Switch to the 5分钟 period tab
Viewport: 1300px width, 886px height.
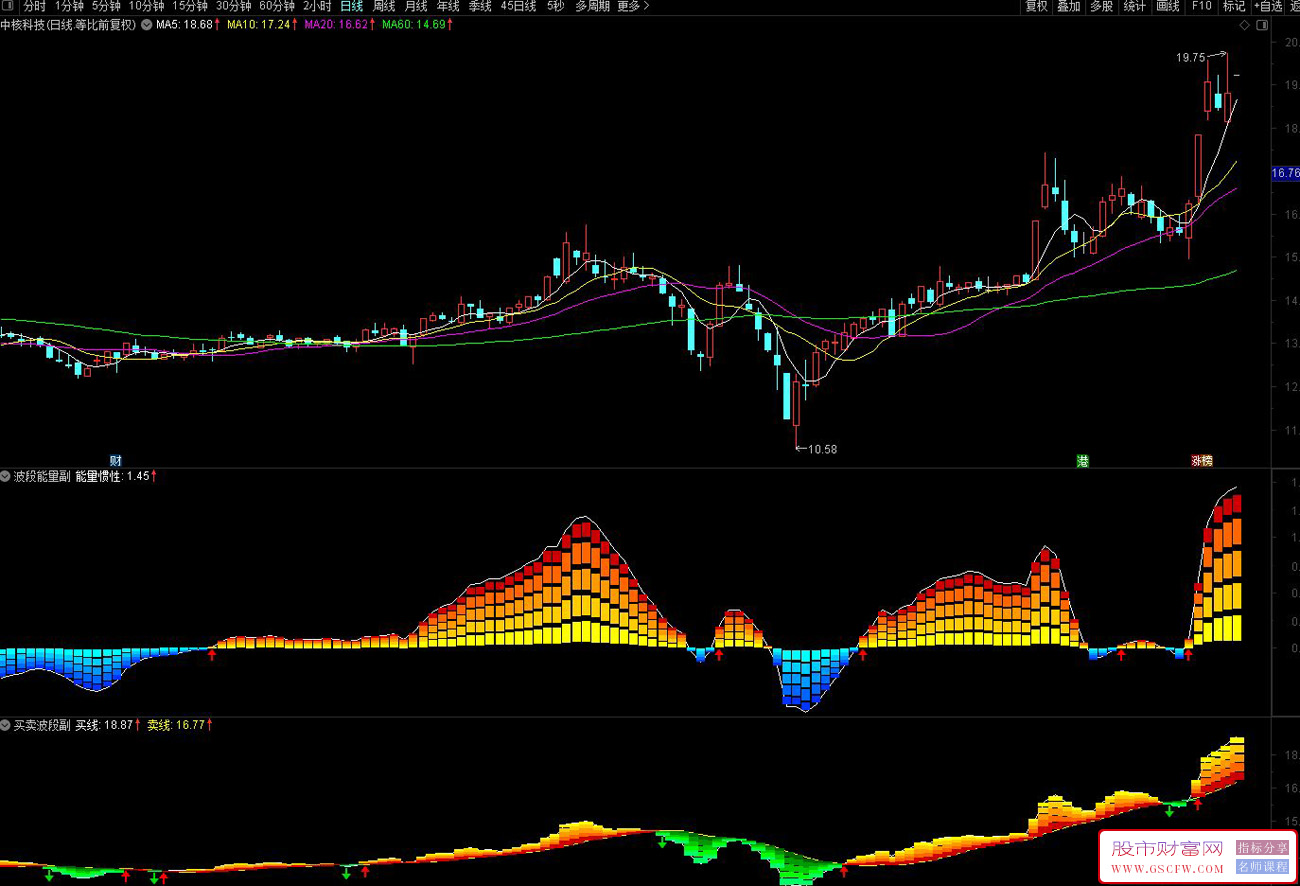pyautogui.click(x=107, y=6)
